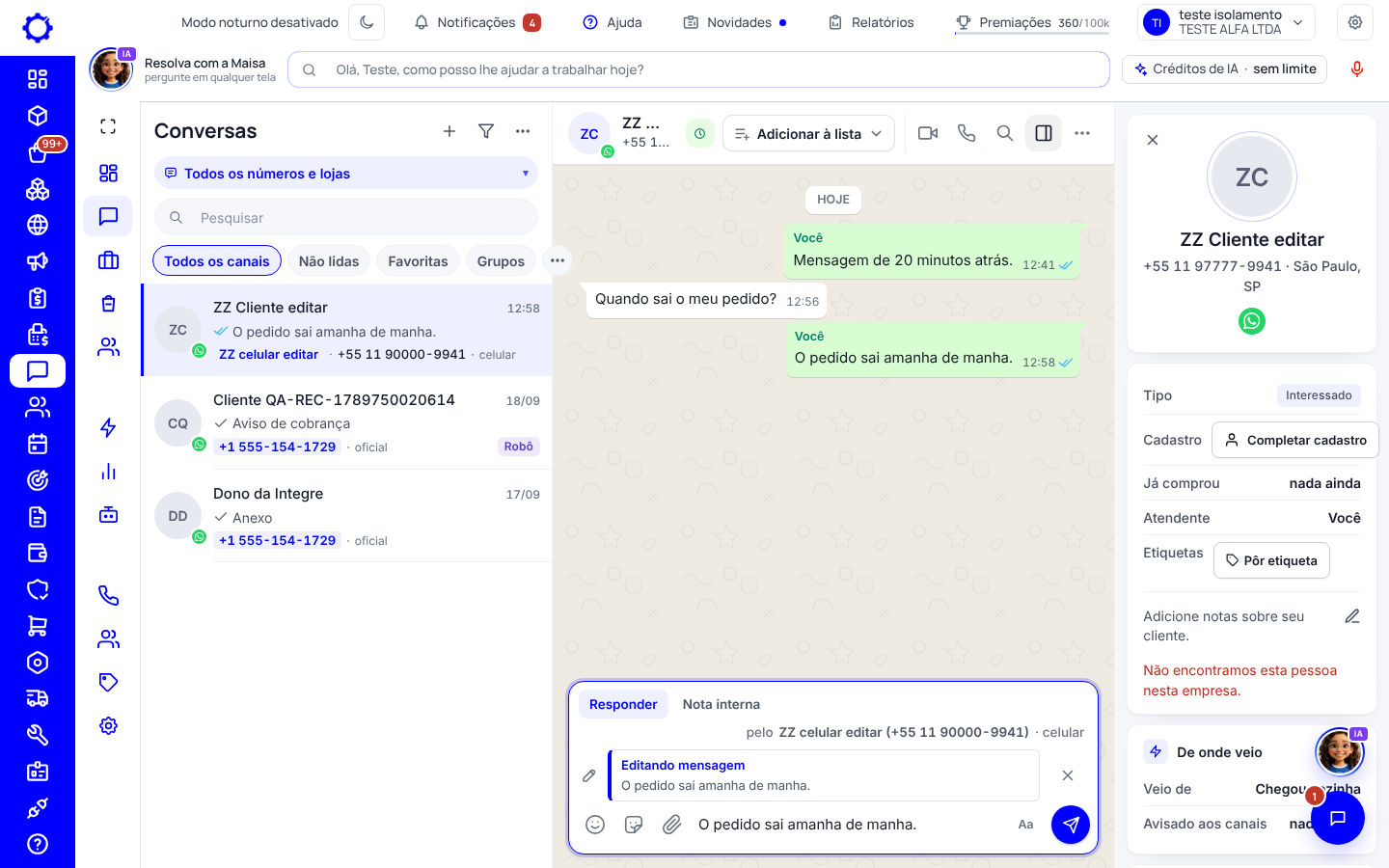Open Premiações progress 360/100k
Viewport: 1389px width, 868px height.
click(x=1032, y=22)
